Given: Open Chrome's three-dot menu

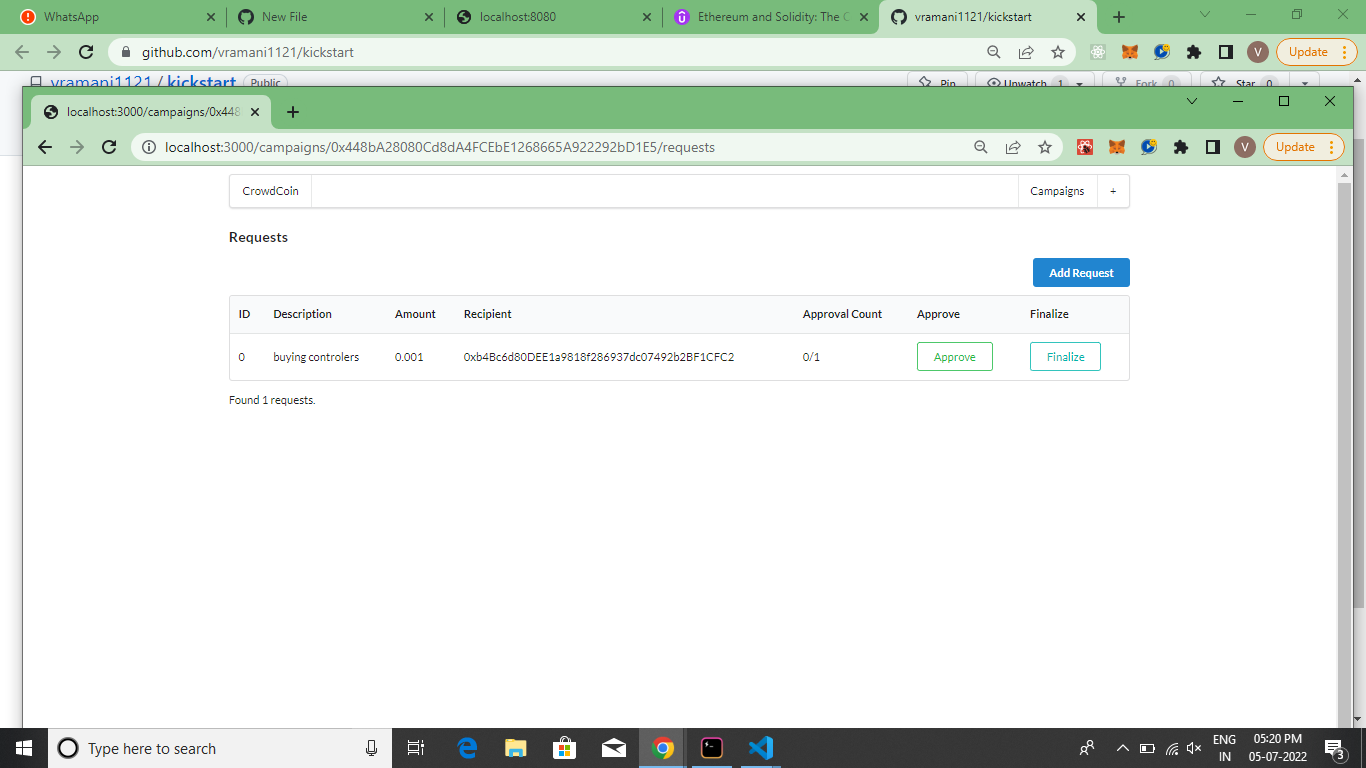Looking at the screenshot, I should coord(1331,147).
